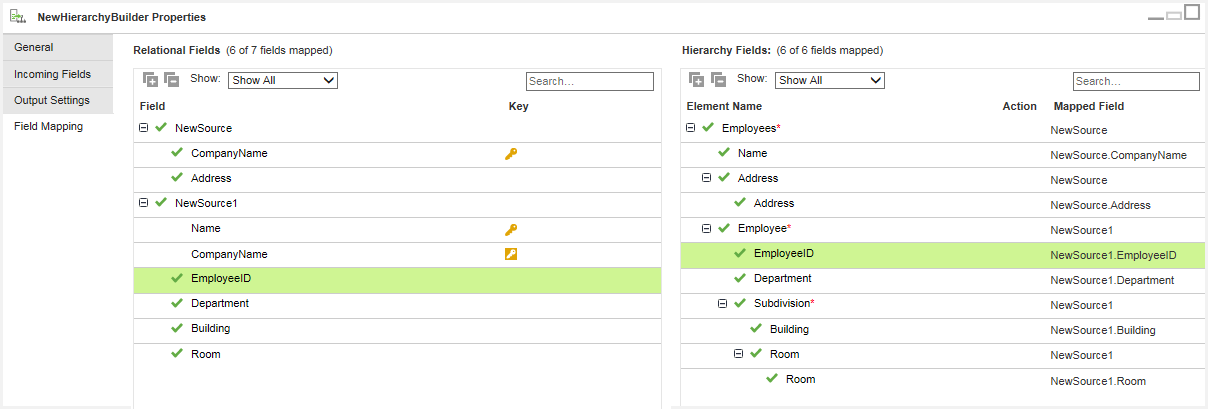Click the key icon beside NewSource CompanyName
The height and width of the screenshot is (409, 1208).
(x=511, y=154)
